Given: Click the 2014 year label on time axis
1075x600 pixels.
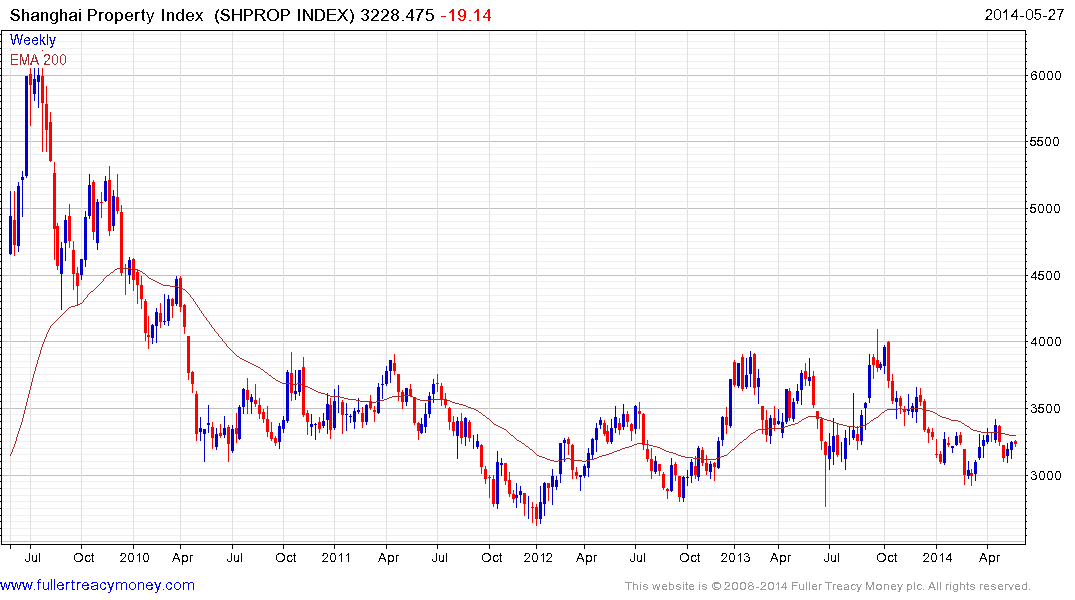Looking at the screenshot, I should [x=937, y=557].
